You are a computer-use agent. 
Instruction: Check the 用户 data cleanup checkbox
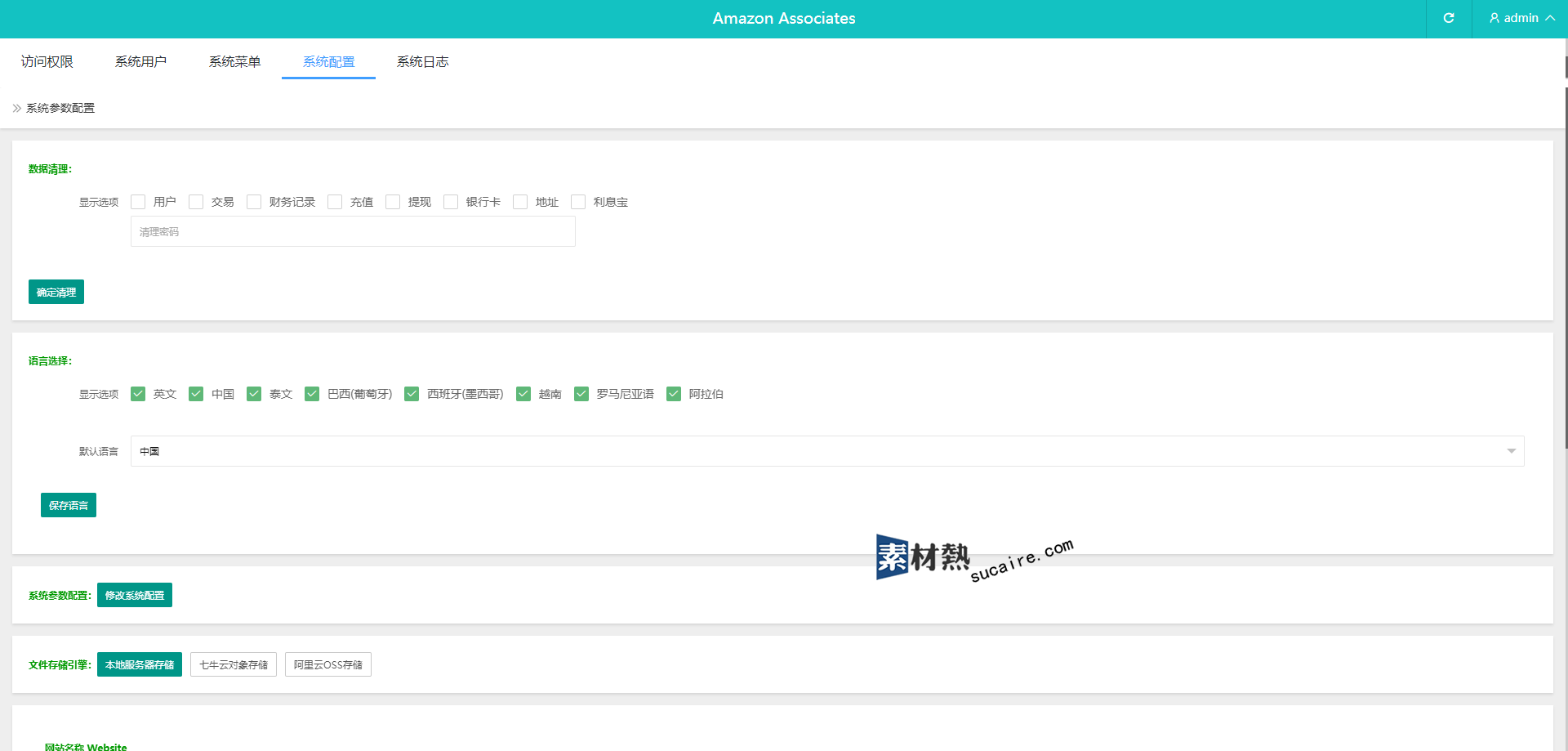pos(138,202)
